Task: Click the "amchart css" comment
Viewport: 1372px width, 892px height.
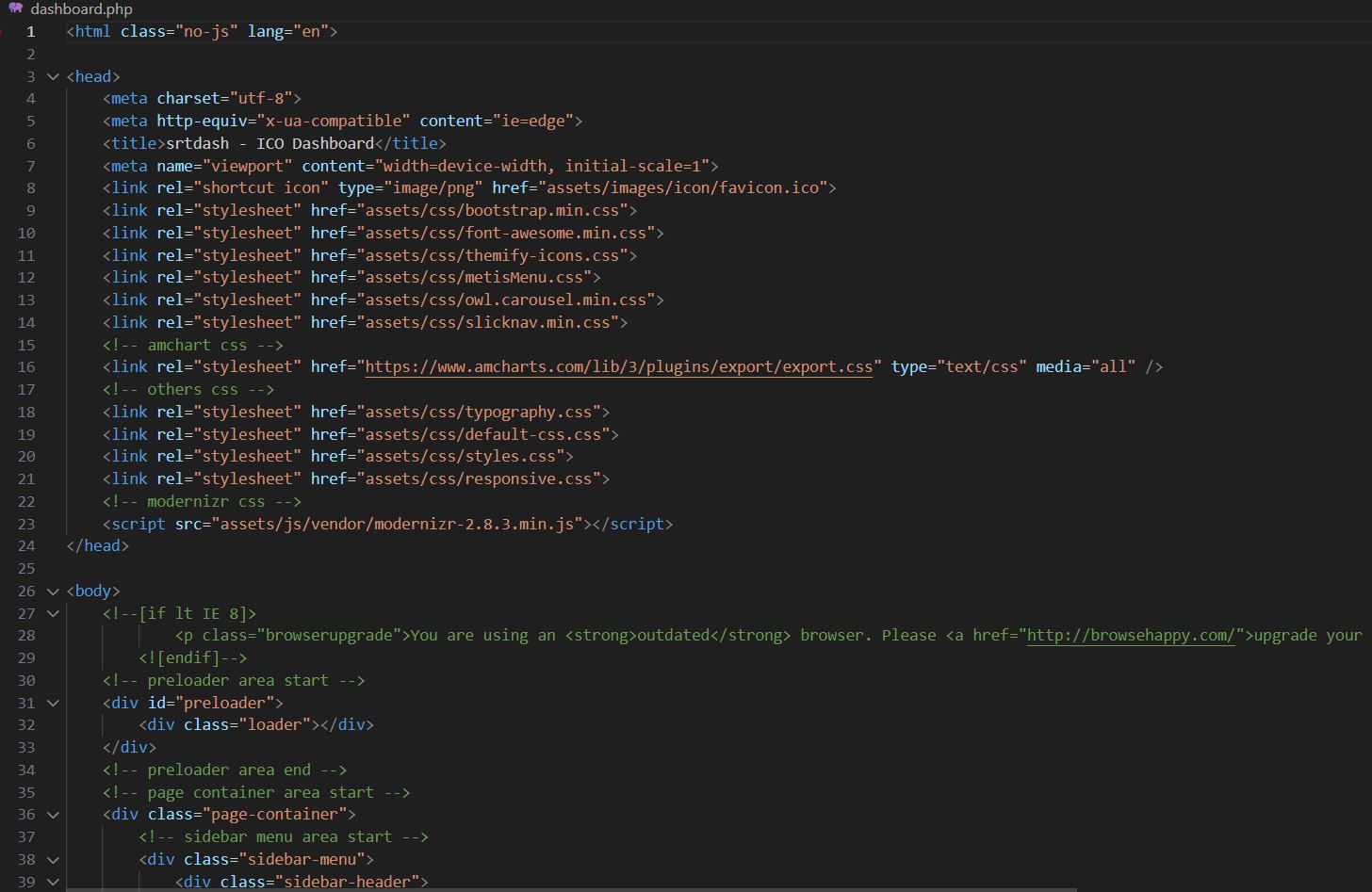Action: pyautogui.click(x=193, y=345)
